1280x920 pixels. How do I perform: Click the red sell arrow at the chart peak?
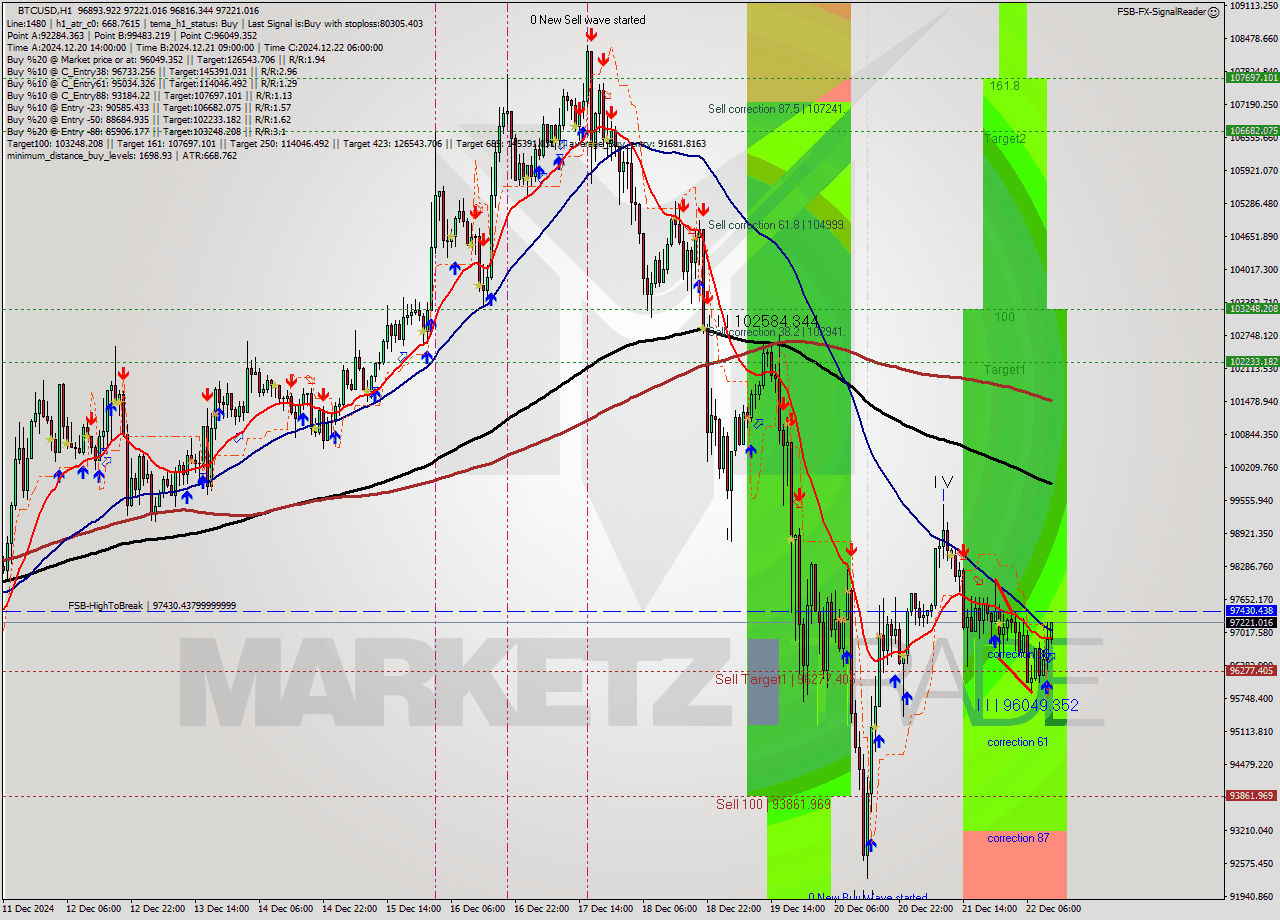click(x=591, y=34)
